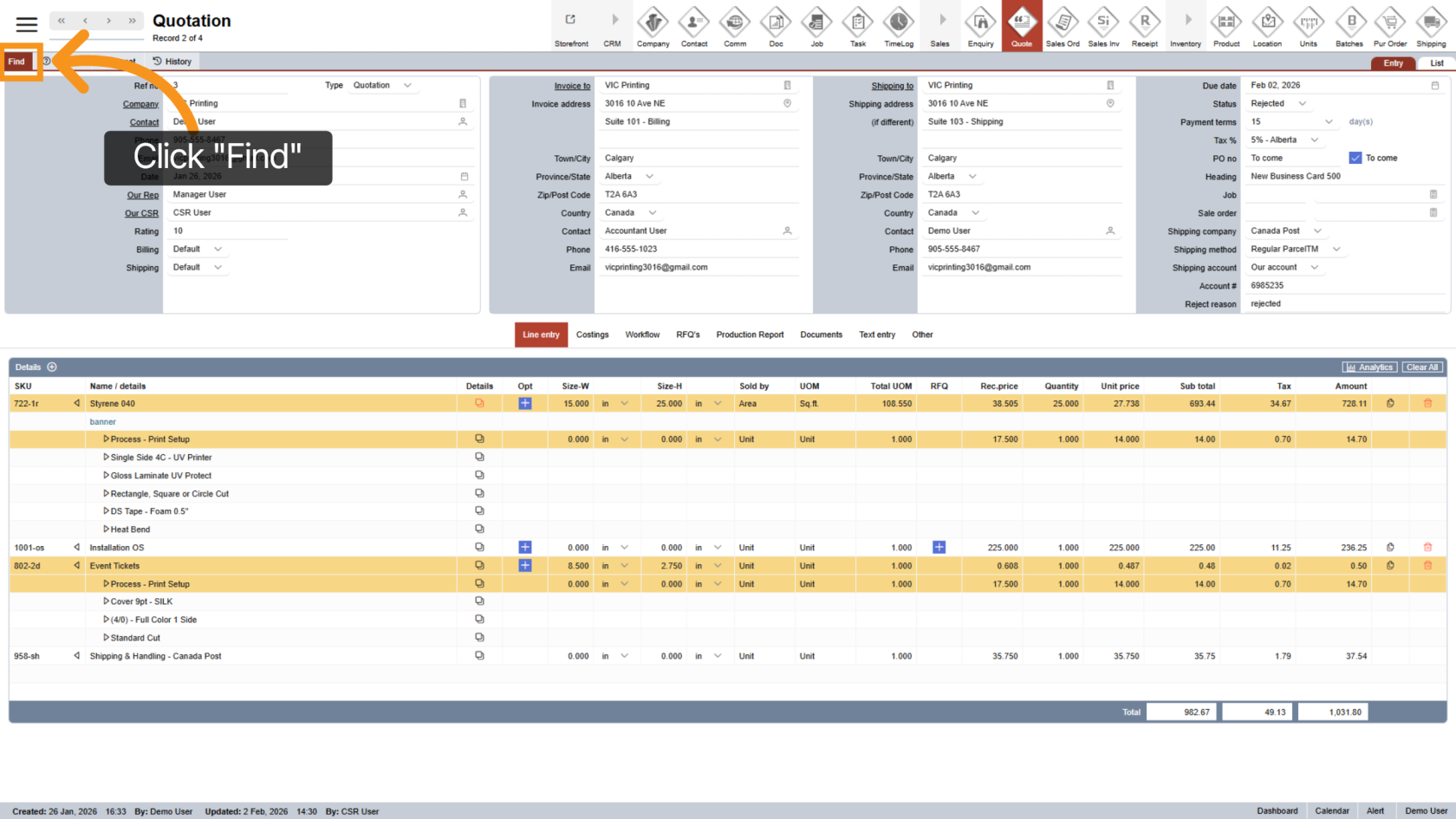Toggle the PO no To come checkbox
The width and height of the screenshot is (1456, 819).
1355,158
